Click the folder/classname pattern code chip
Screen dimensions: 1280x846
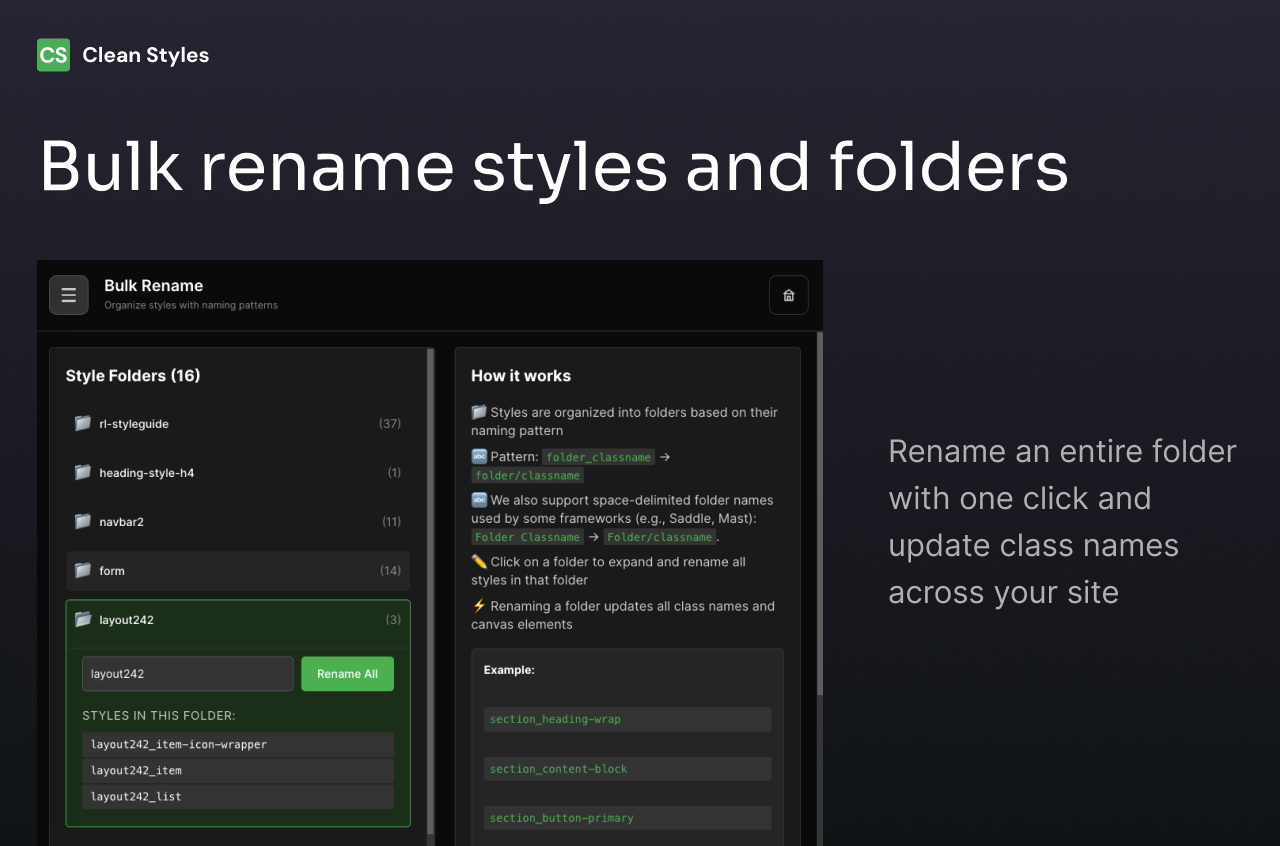coord(527,475)
